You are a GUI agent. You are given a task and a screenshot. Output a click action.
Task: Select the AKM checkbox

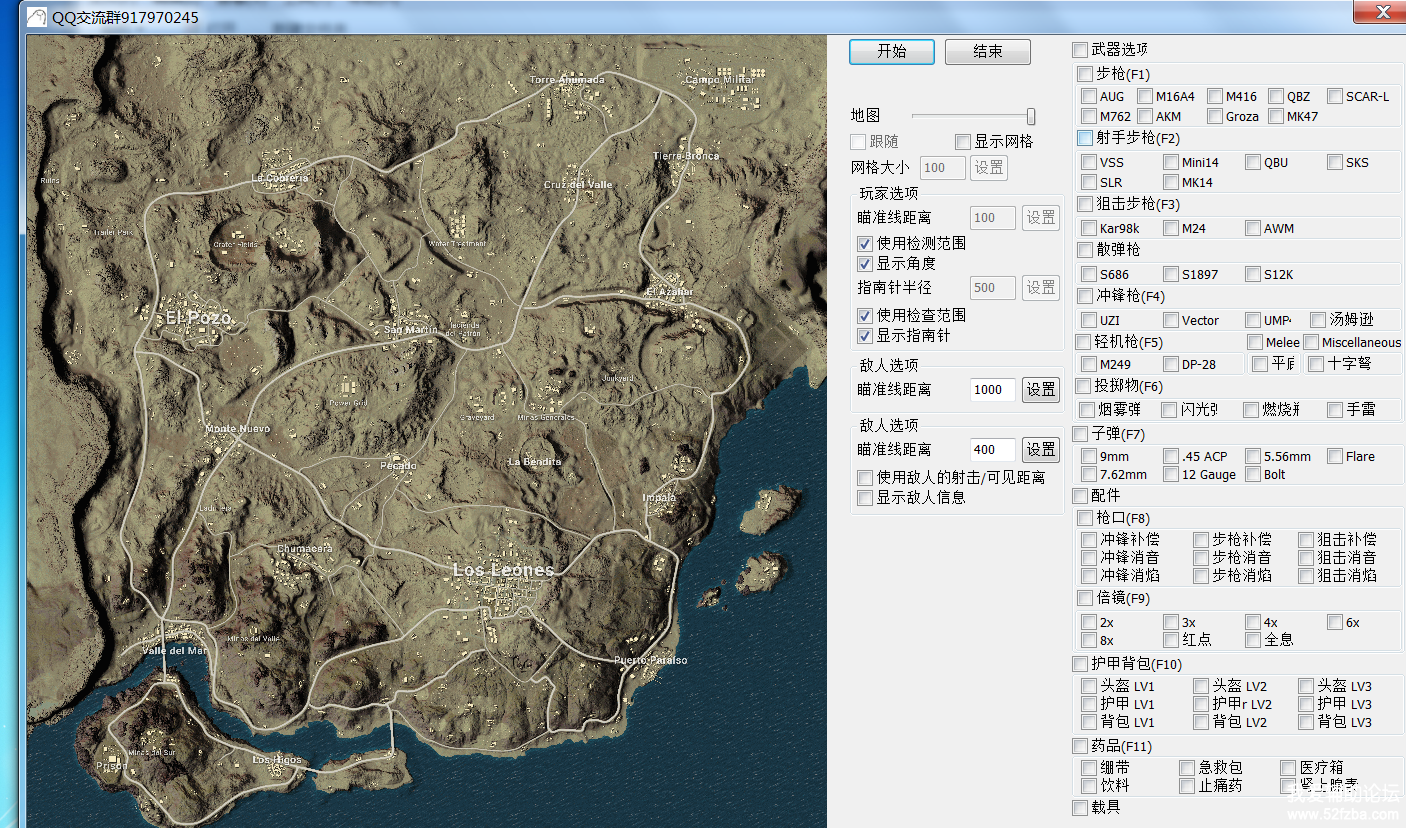[1145, 116]
